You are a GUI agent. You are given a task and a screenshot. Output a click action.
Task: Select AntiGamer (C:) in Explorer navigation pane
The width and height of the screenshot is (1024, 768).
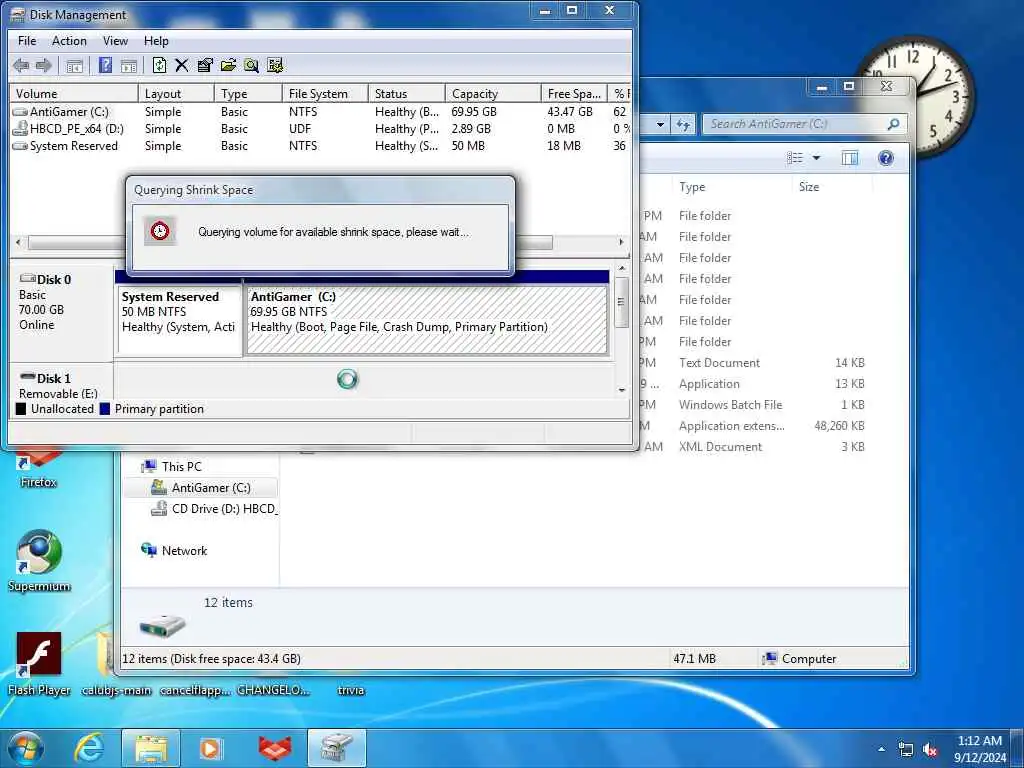click(x=201, y=487)
